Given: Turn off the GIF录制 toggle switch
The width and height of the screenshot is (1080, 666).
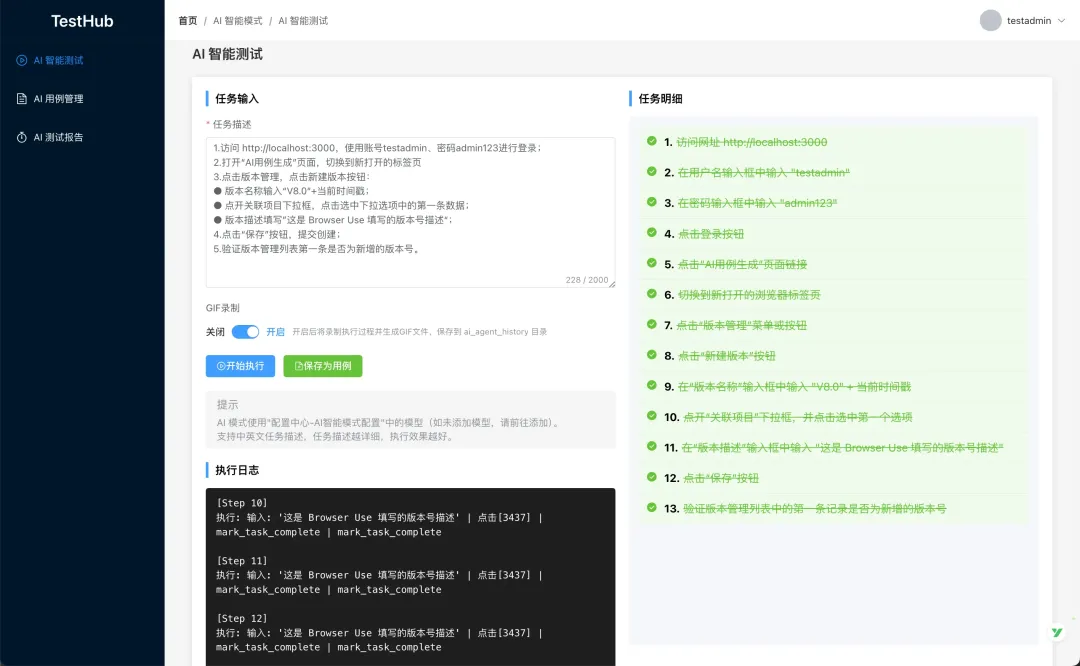Looking at the screenshot, I should 245,332.
